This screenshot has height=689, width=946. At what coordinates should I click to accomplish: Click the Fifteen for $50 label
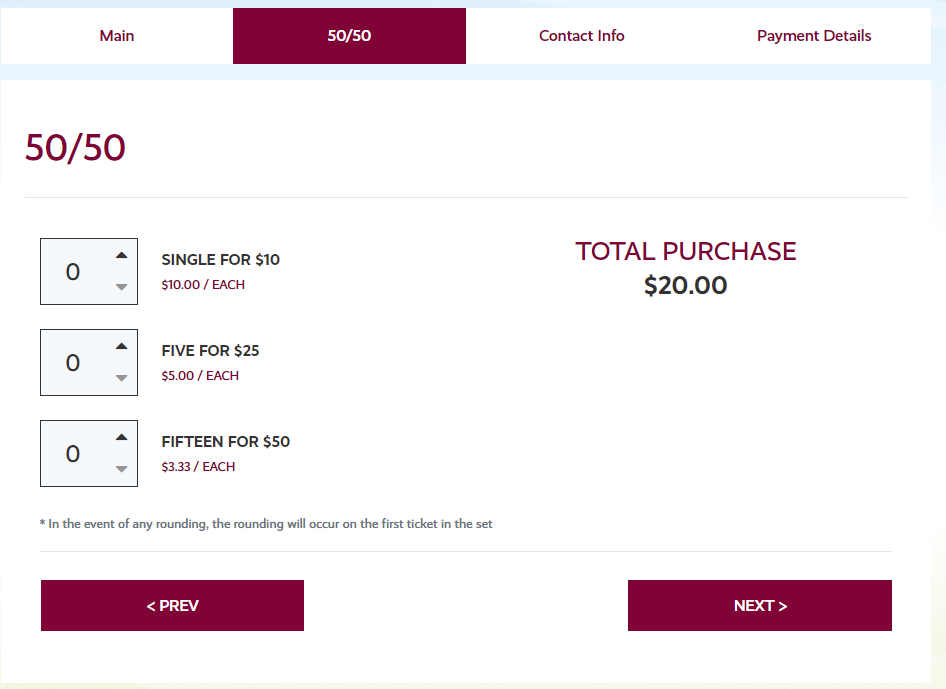click(x=226, y=442)
